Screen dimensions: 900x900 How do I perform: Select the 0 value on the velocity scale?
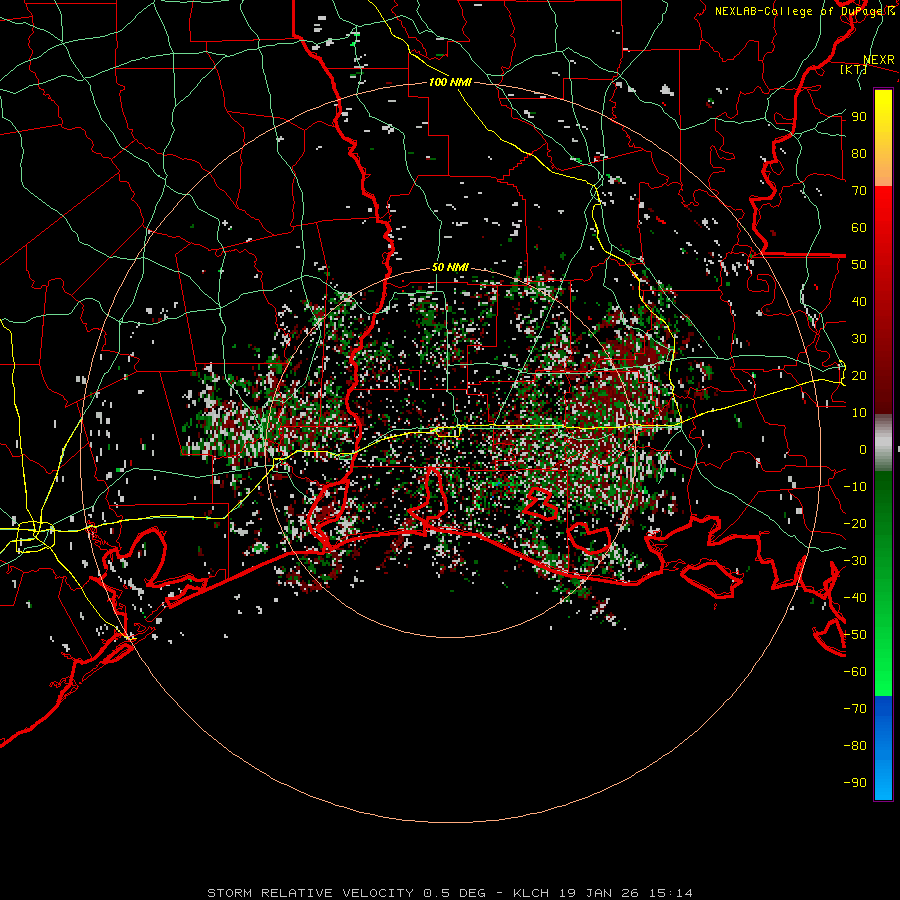(x=863, y=450)
